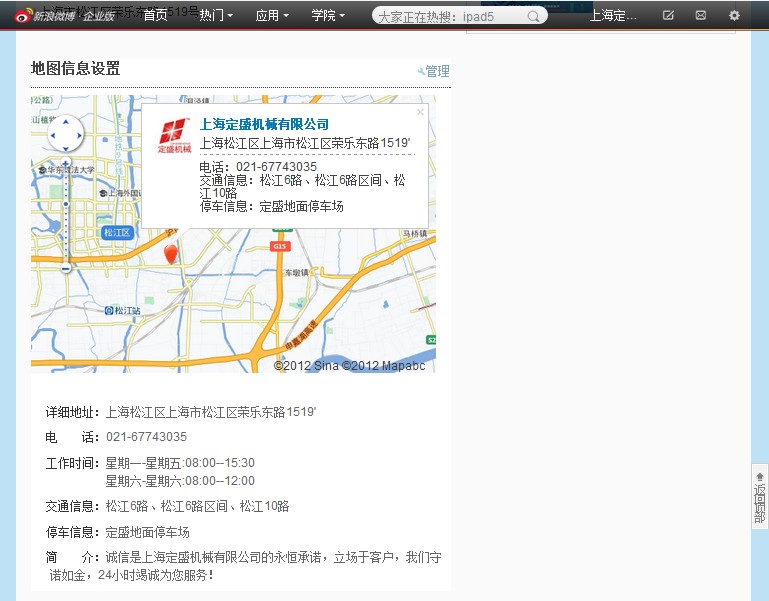The image size is (769, 601).
Task: Click the map zoom slider handle
Action: point(66,204)
